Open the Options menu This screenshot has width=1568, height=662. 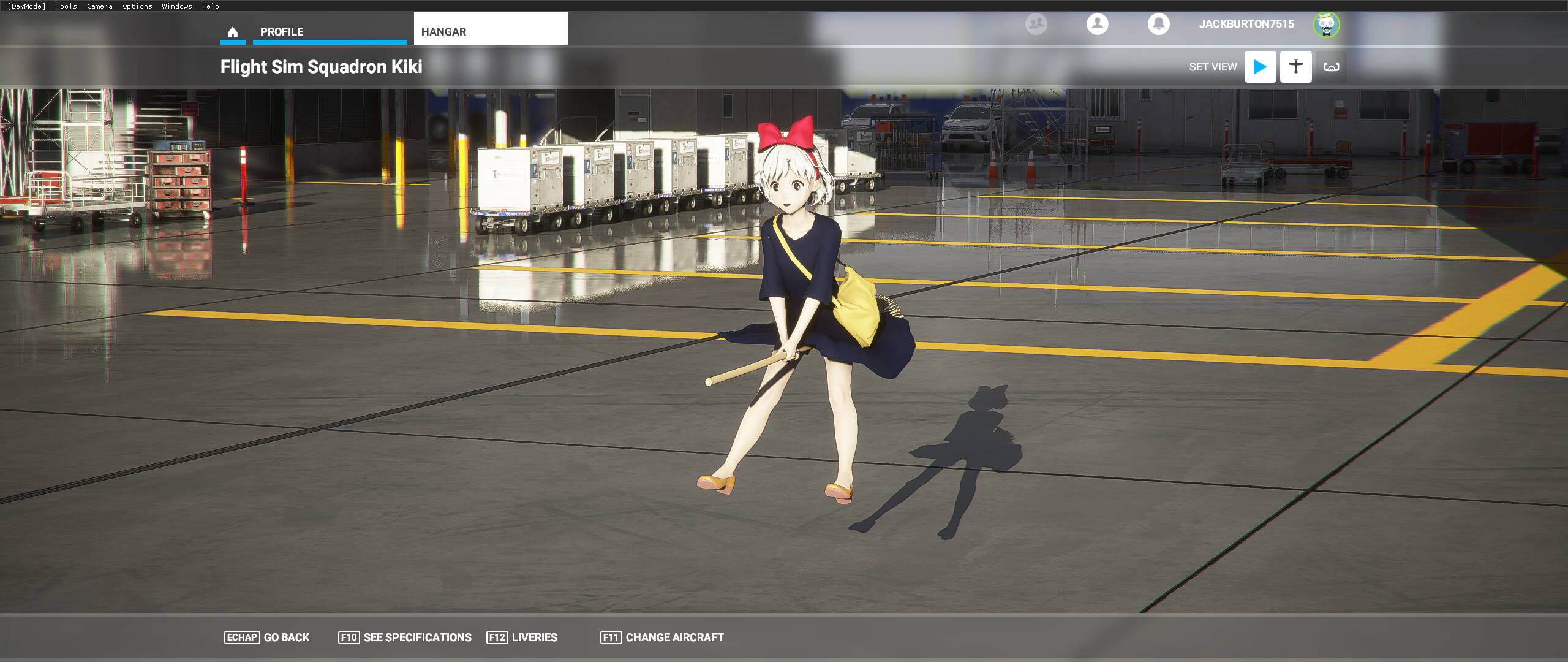tap(137, 6)
